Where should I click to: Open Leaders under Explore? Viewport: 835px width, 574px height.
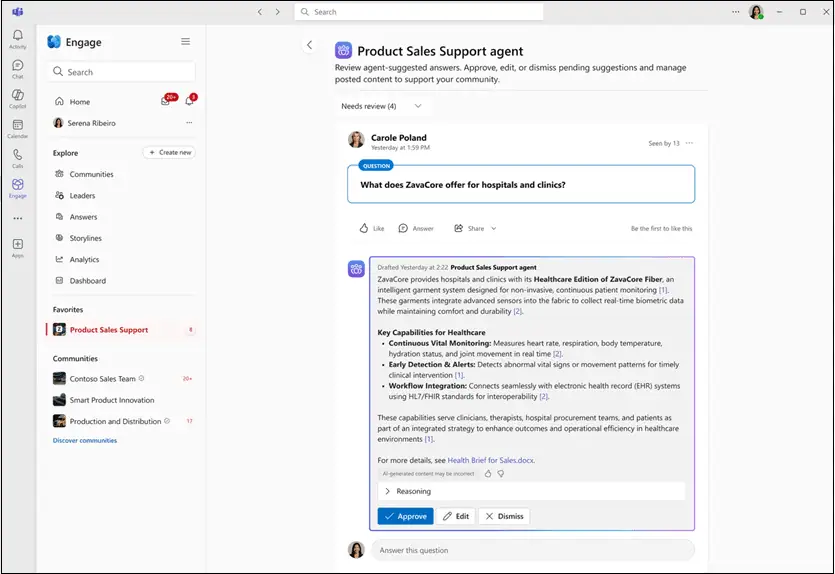[x=82, y=195]
